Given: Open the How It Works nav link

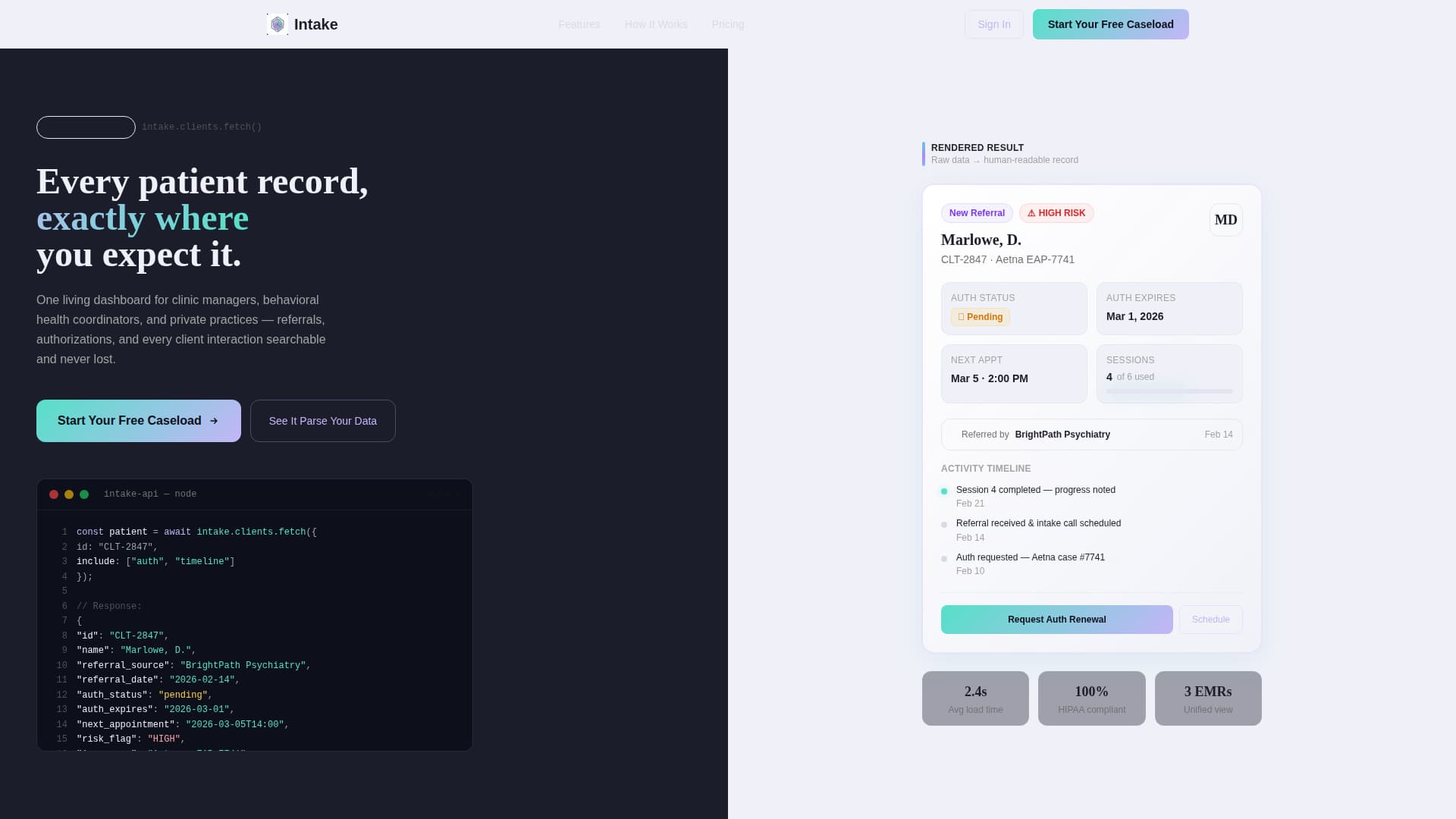Looking at the screenshot, I should click(x=656, y=24).
